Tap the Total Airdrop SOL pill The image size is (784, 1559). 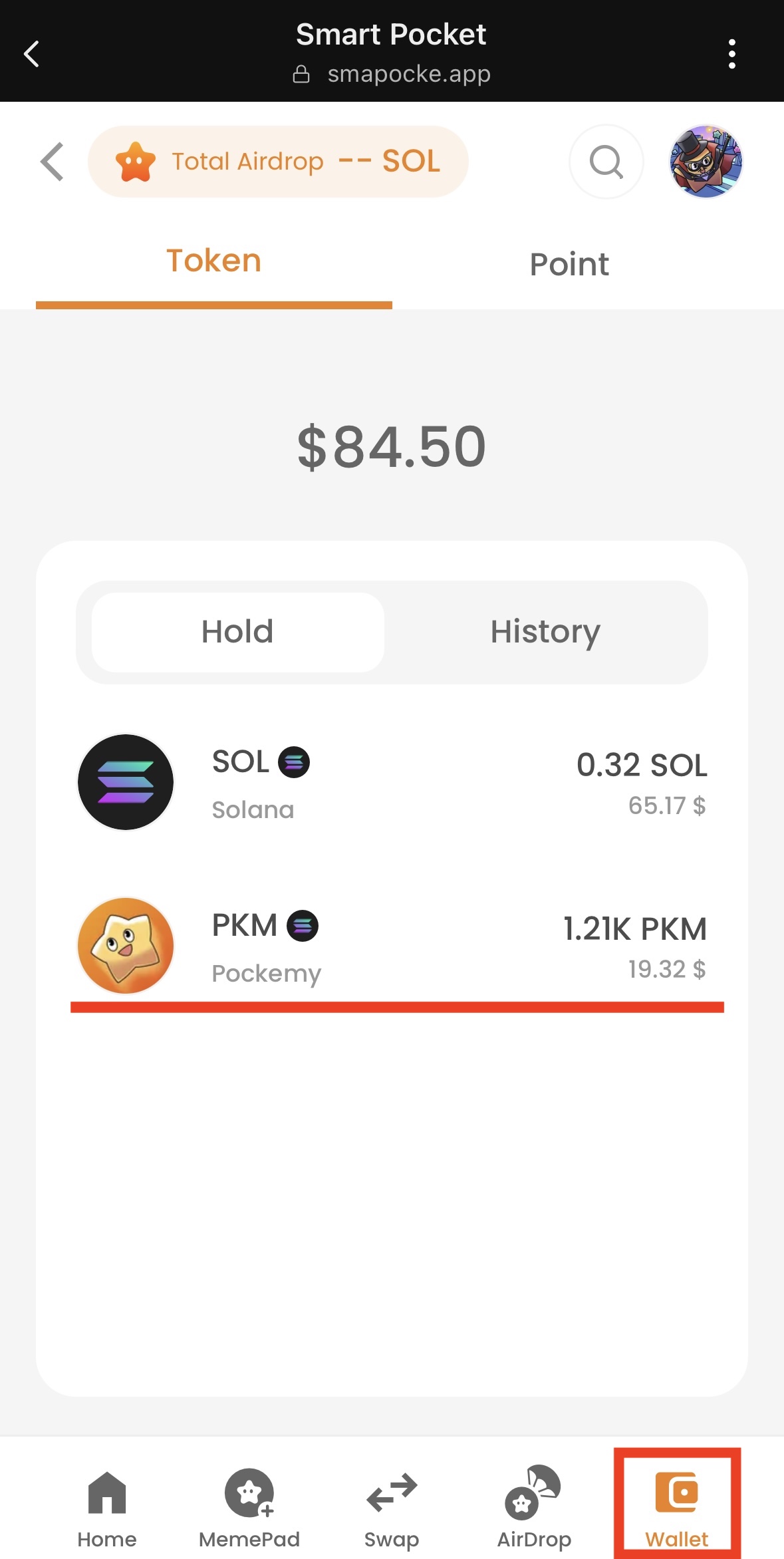278,162
